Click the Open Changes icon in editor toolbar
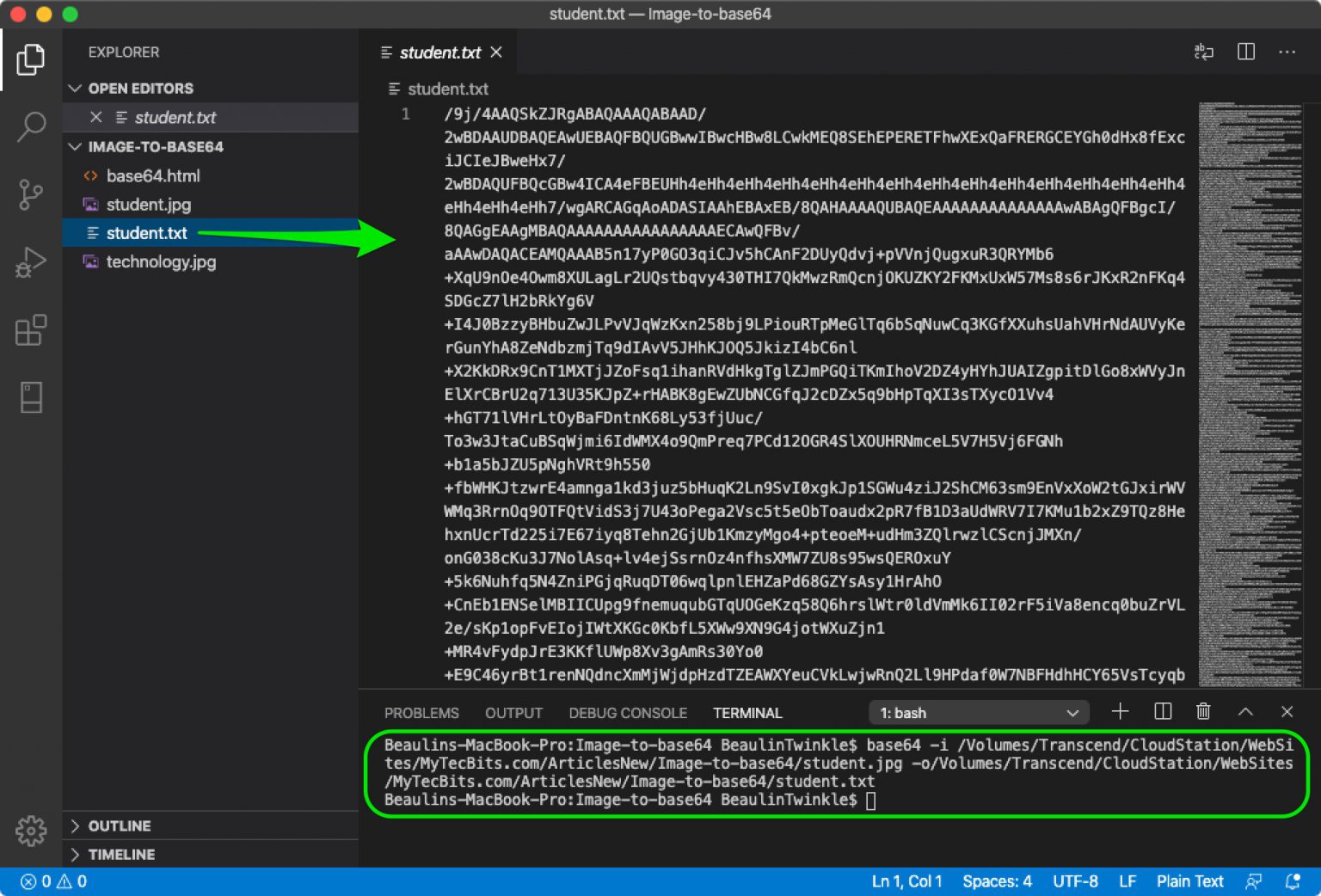Viewport: 1321px width, 896px height. click(1204, 52)
